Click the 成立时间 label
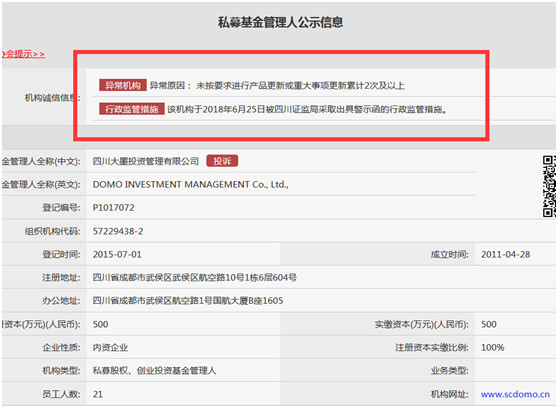 pyautogui.click(x=449, y=255)
